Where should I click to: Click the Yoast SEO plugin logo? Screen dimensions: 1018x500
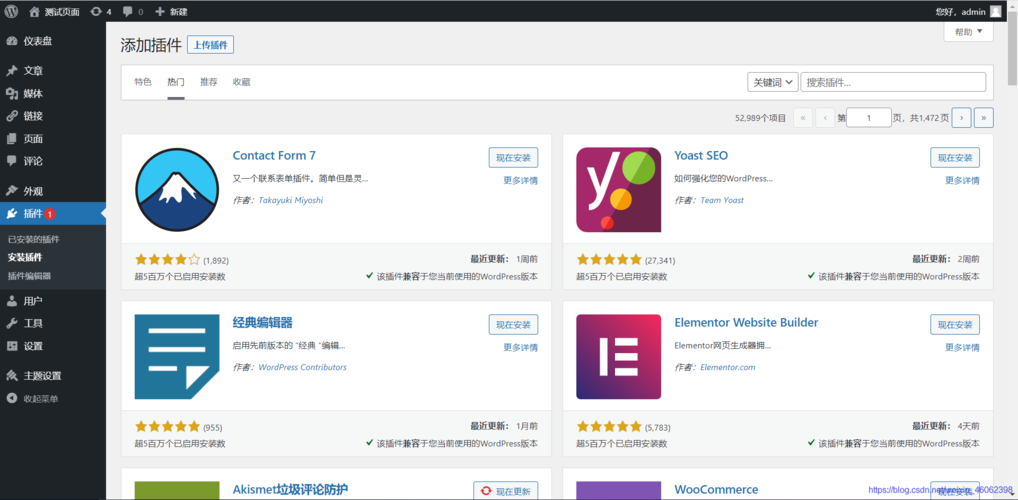[x=619, y=190]
